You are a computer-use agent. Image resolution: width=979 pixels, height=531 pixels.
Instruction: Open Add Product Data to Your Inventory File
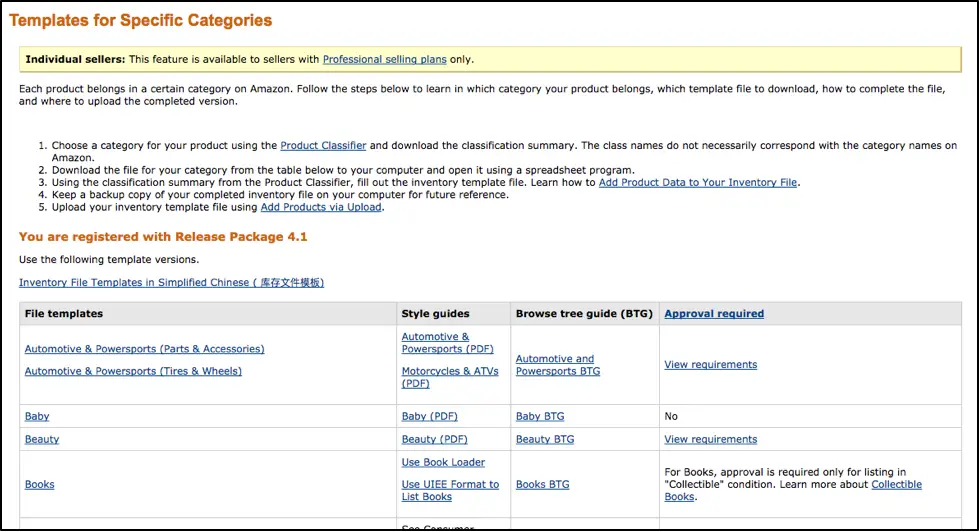[x=698, y=183]
